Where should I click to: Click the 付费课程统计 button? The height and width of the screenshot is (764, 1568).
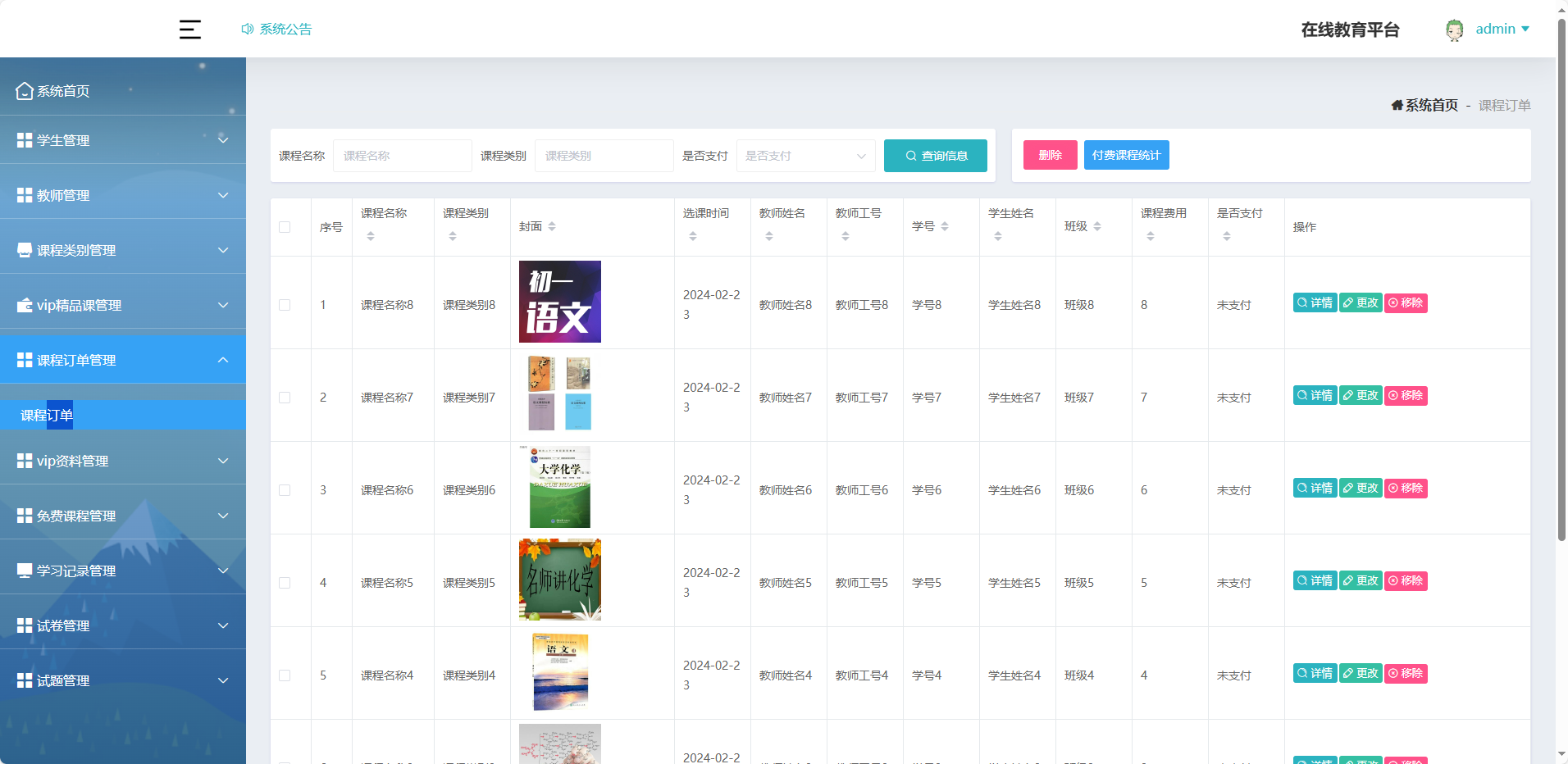1127,155
